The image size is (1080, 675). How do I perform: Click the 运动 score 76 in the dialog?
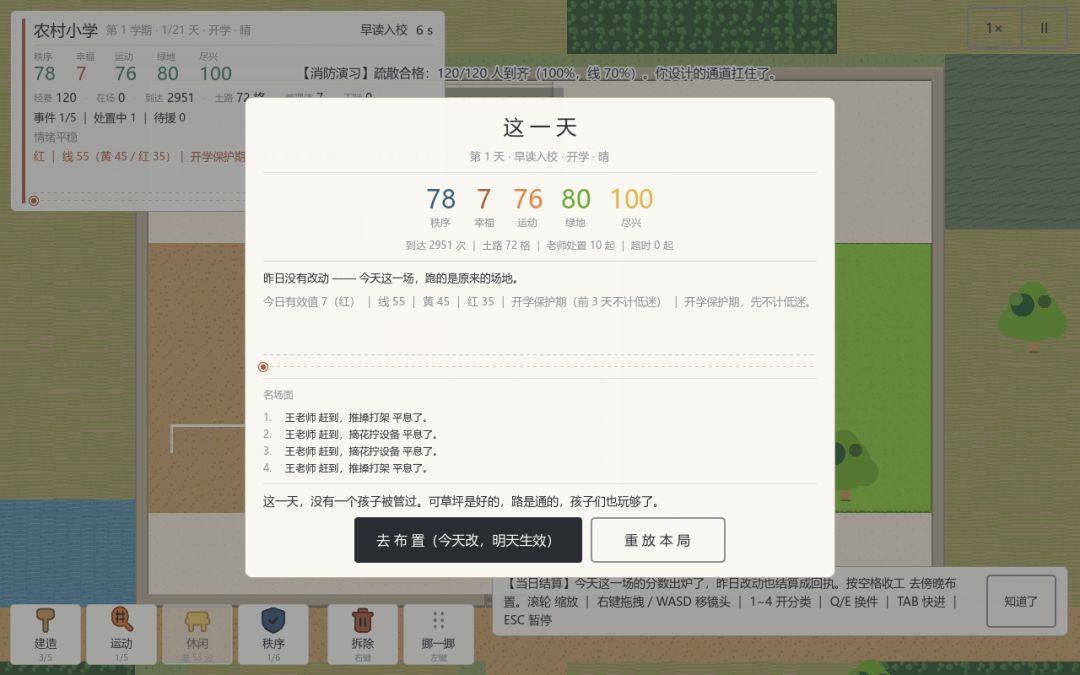click(528, 199)
